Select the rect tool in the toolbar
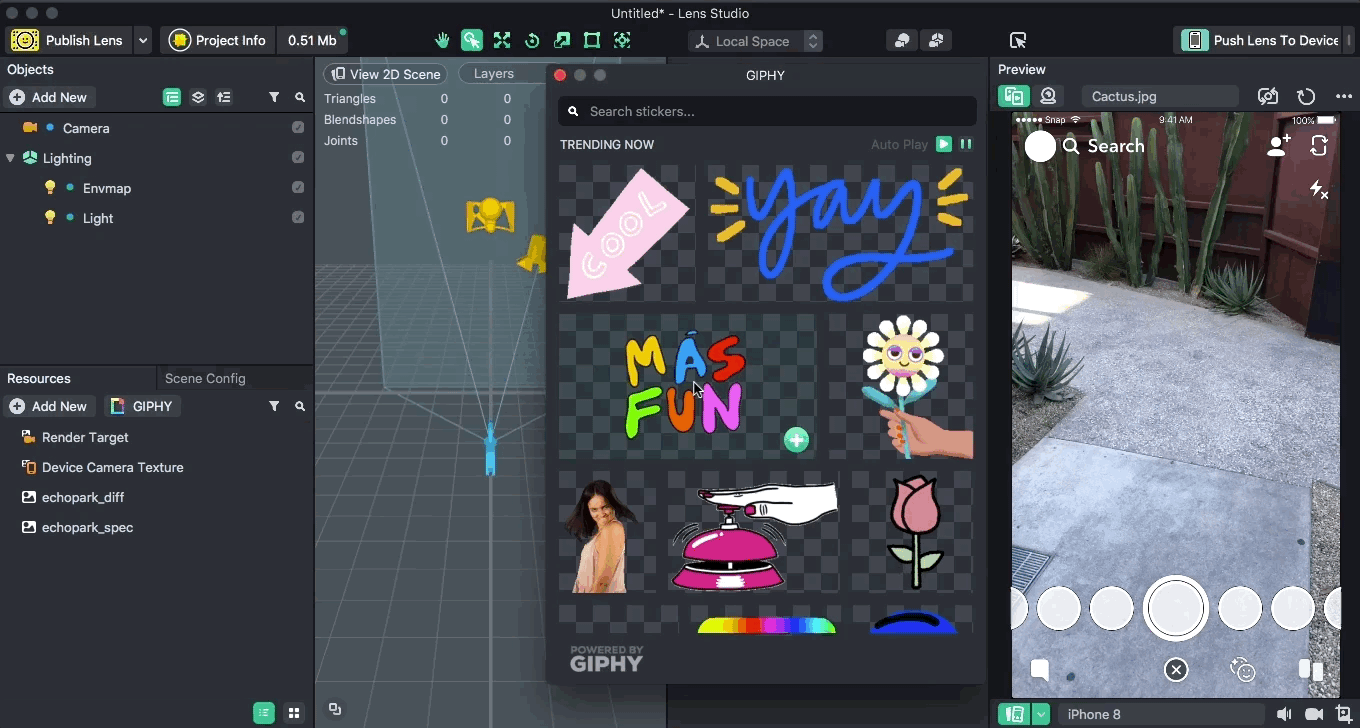The height and width of the screenshot is (728, 1360). point(592,41)
